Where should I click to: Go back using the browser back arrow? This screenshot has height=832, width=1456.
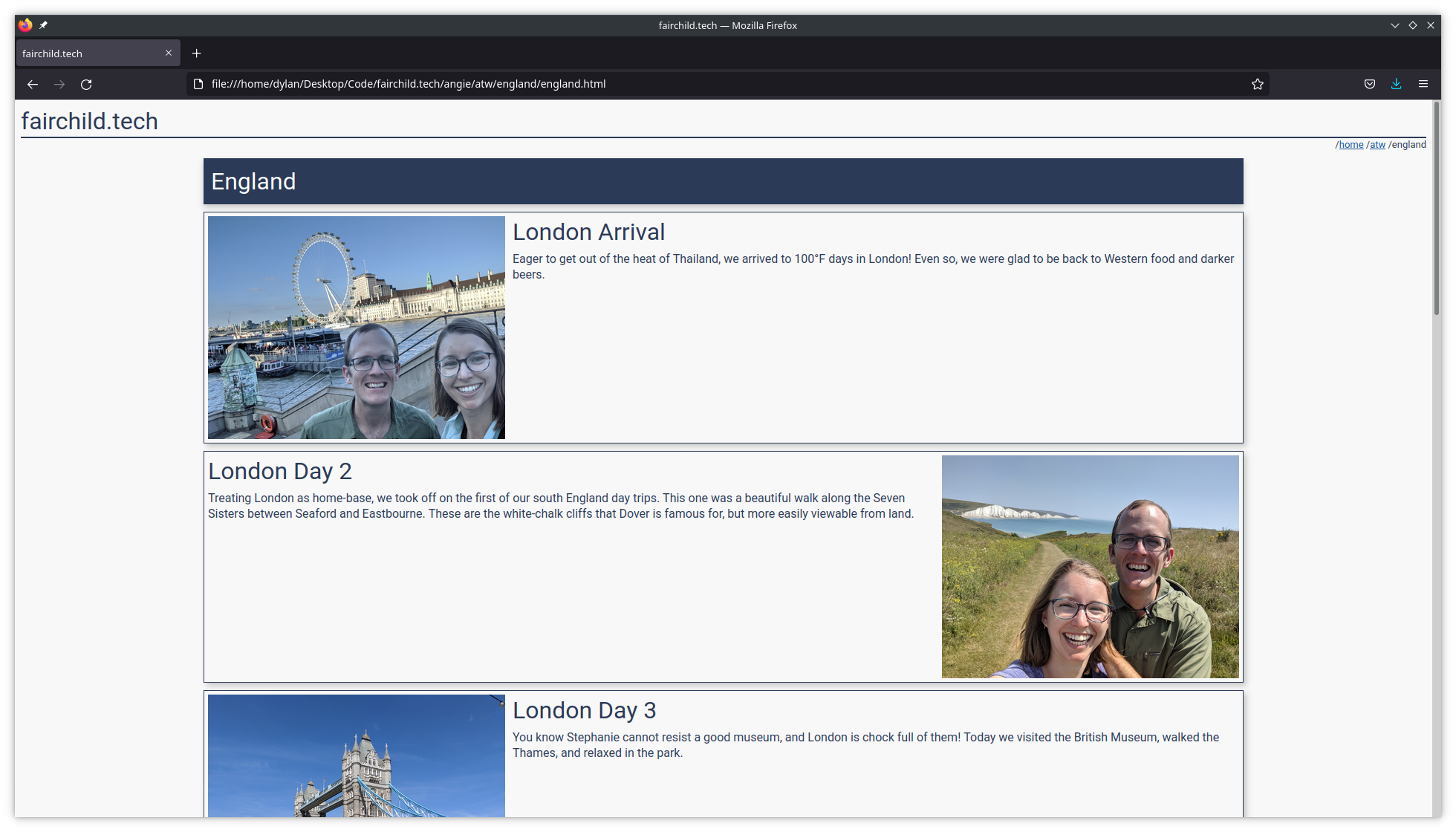click(33, 84)
